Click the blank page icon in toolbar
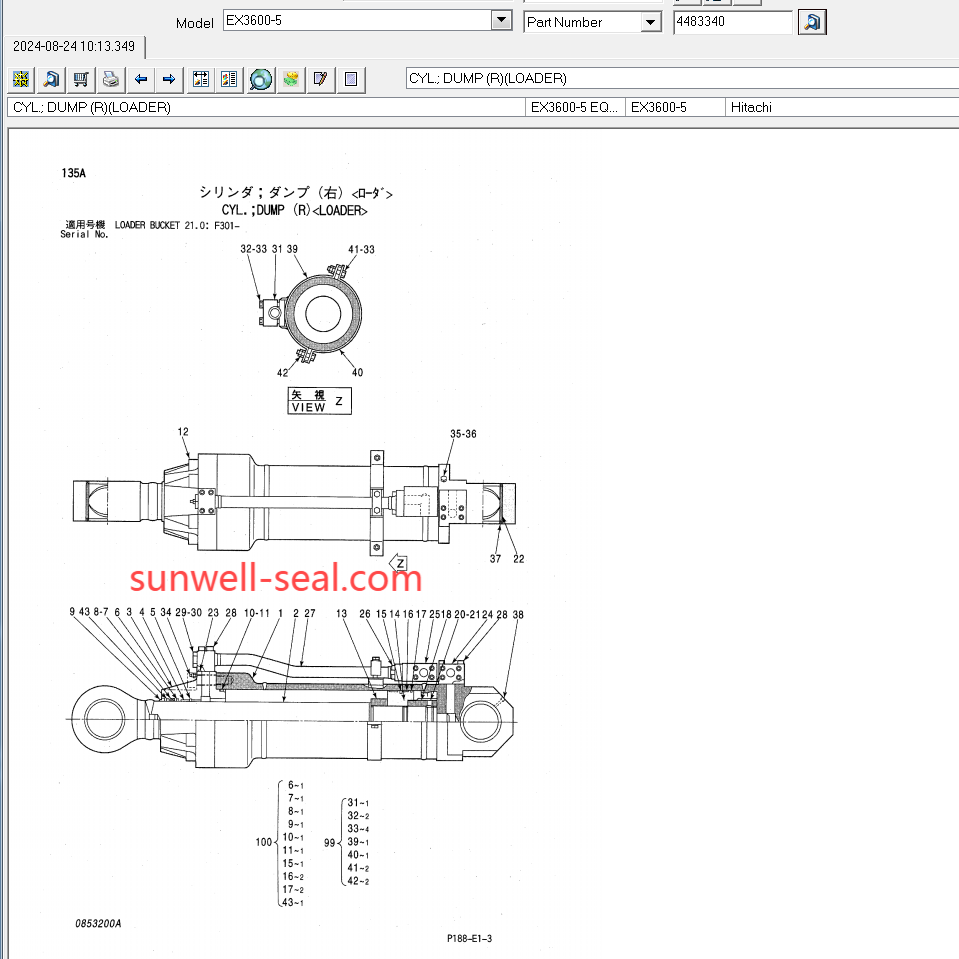Viewport: 959px width, 959px height. point(350,79)
